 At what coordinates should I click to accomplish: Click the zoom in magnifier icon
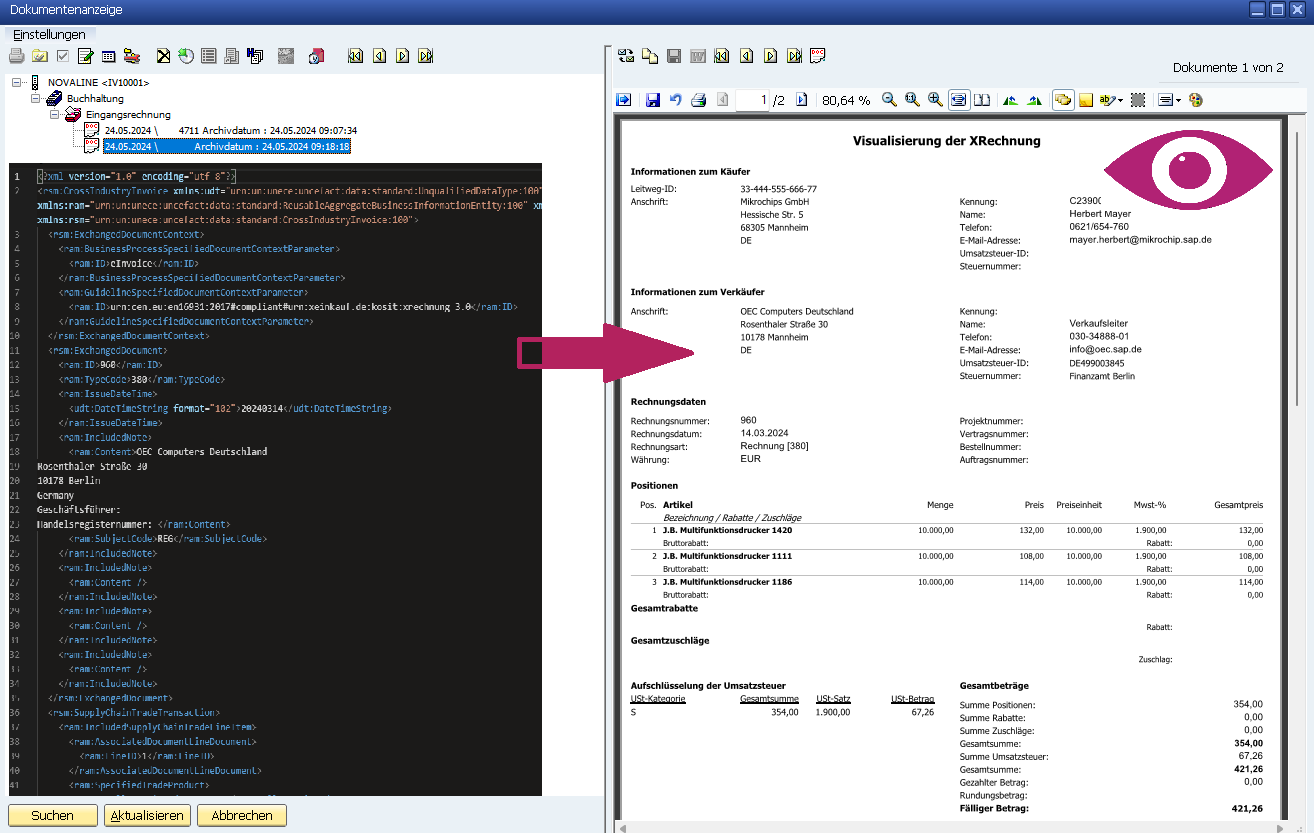click(935, 100)
